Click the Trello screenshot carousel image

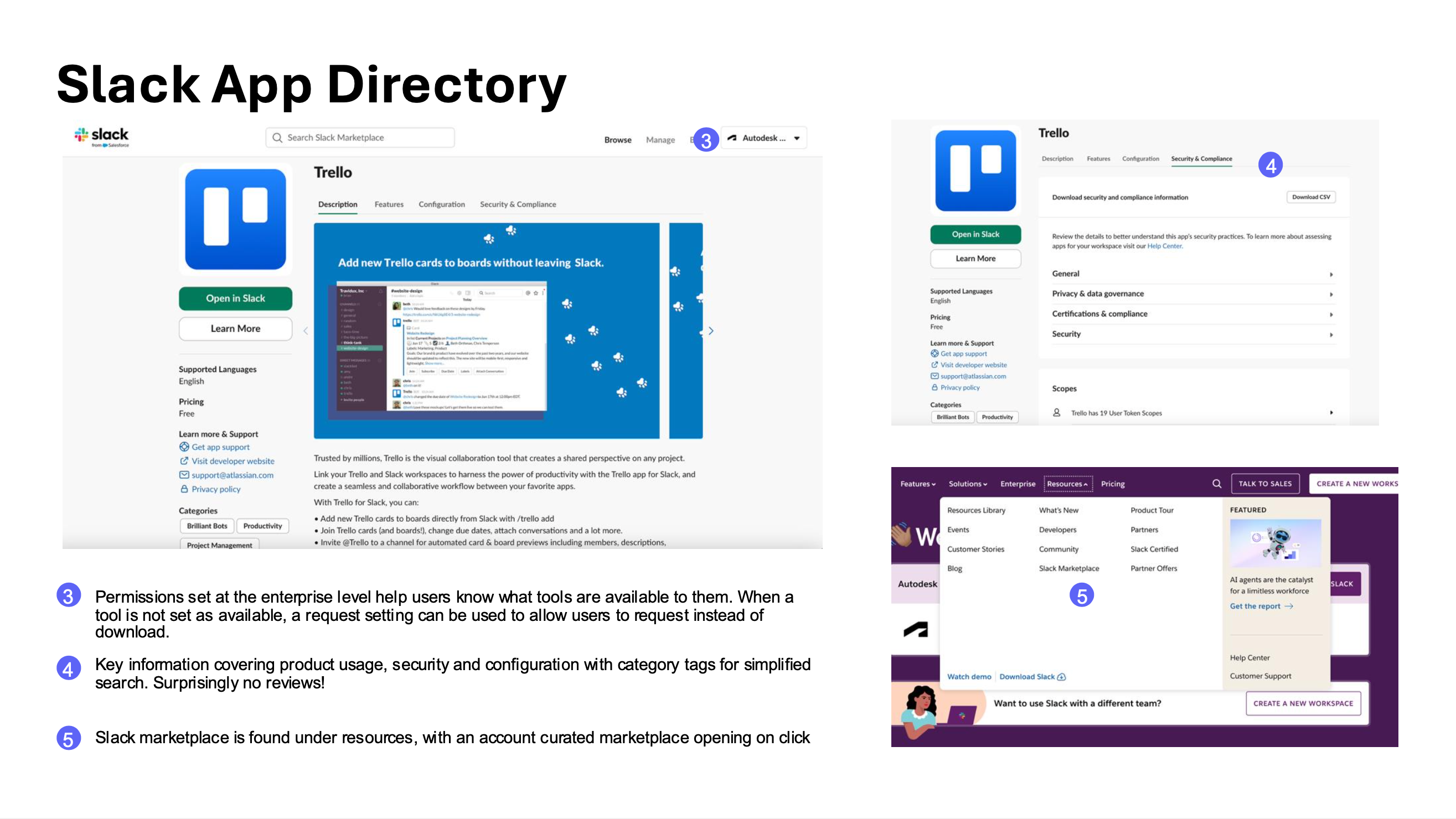[487, 331]
